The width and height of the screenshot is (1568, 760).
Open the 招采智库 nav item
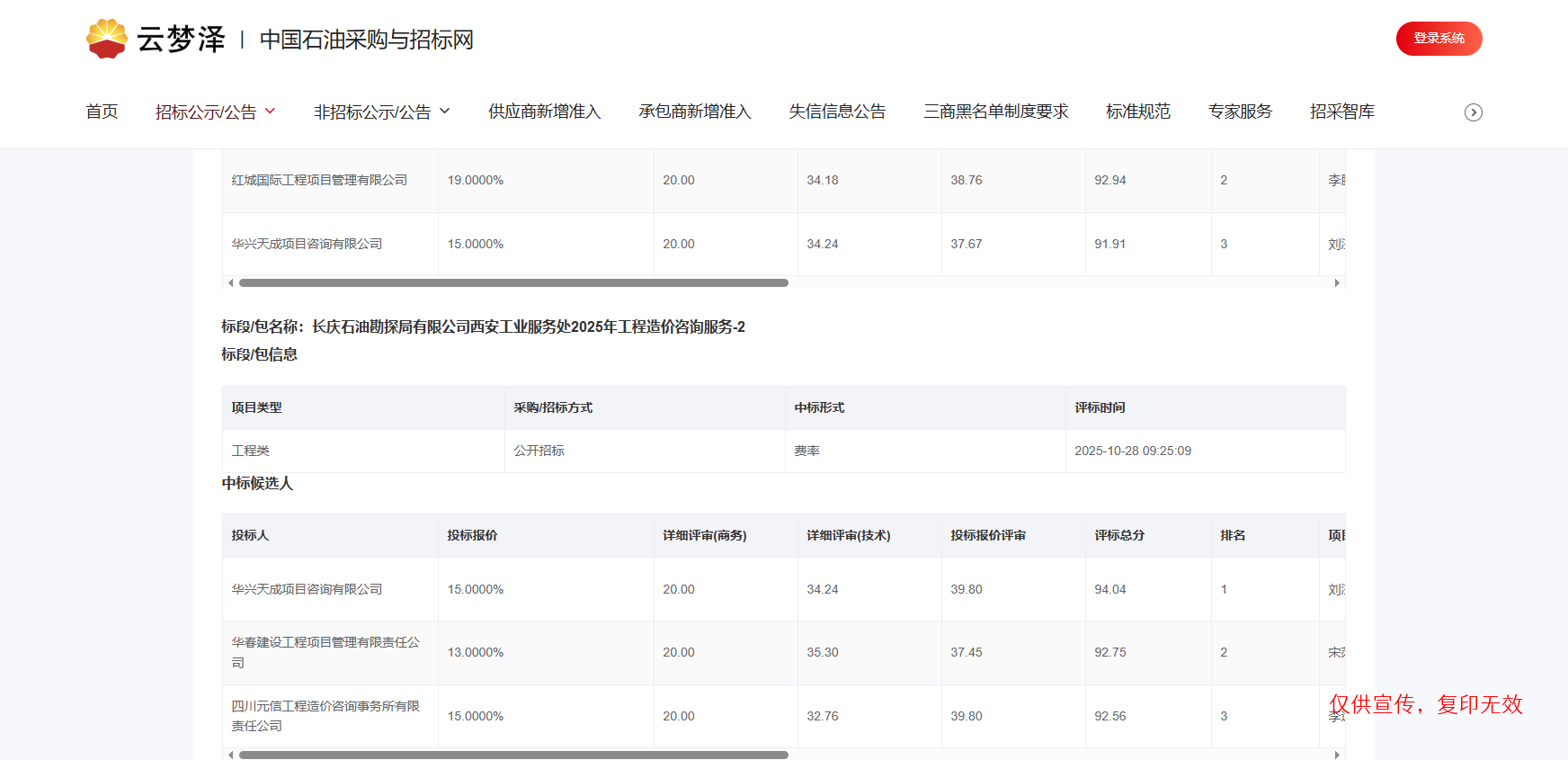pyautogui.click(x=1341, y=112)
